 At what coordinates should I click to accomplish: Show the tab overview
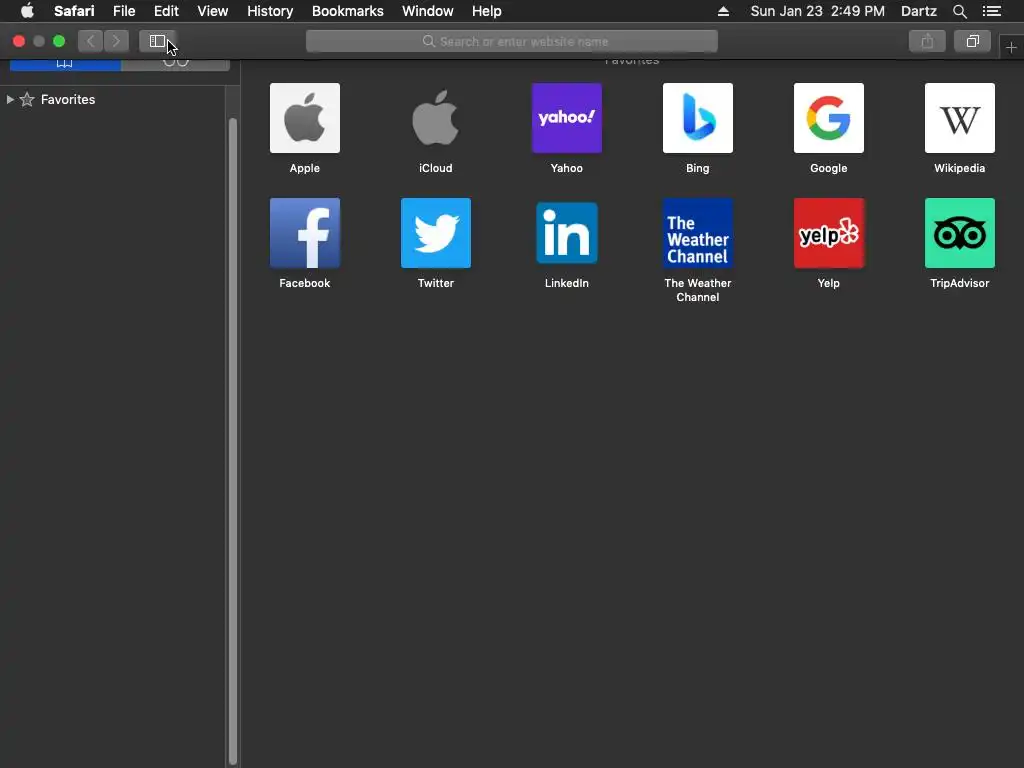(972, 41)
